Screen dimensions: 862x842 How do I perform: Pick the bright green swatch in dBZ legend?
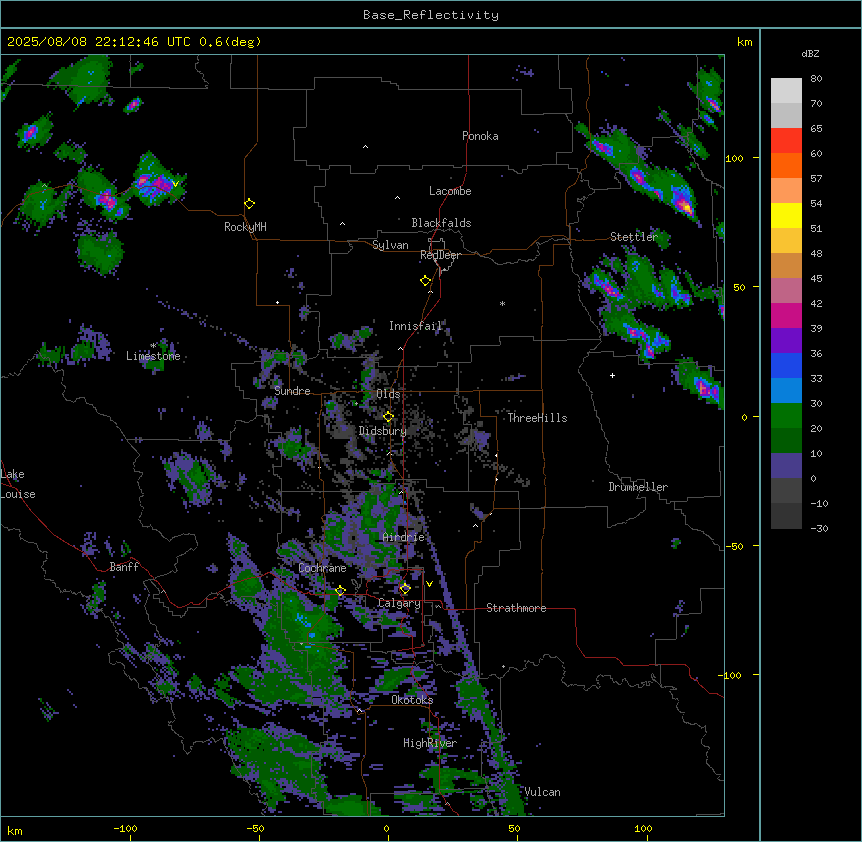(x=786, y=416)
